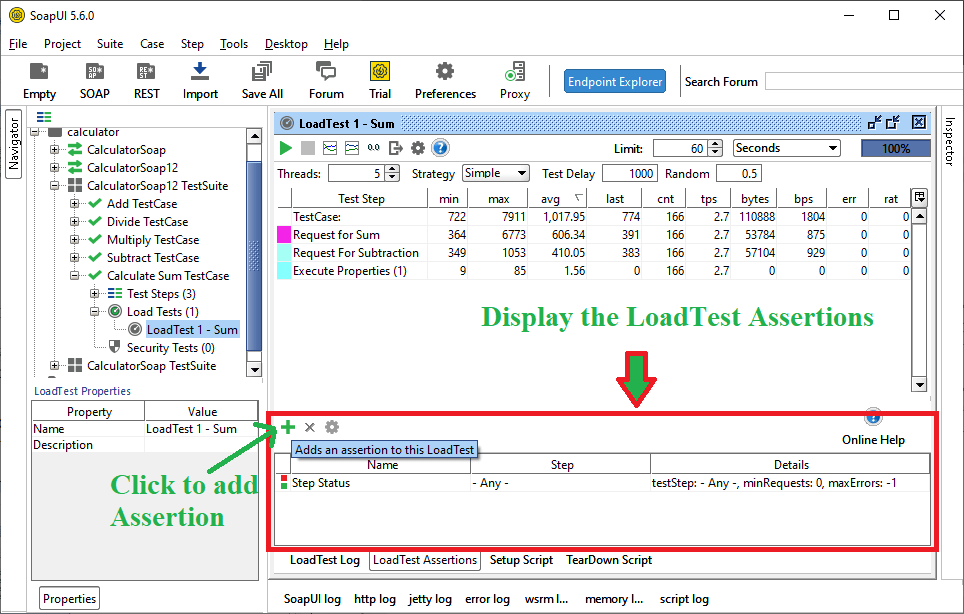964x614 pixels.
Task: Increase the Limit value with stepper
Action: click(x=716, y=144)
